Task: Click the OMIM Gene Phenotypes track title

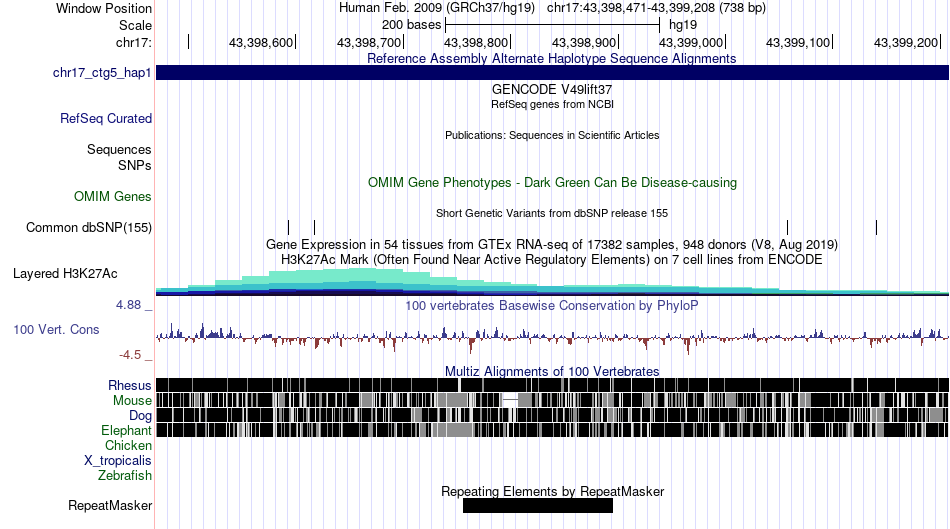Action: point(552,182)
